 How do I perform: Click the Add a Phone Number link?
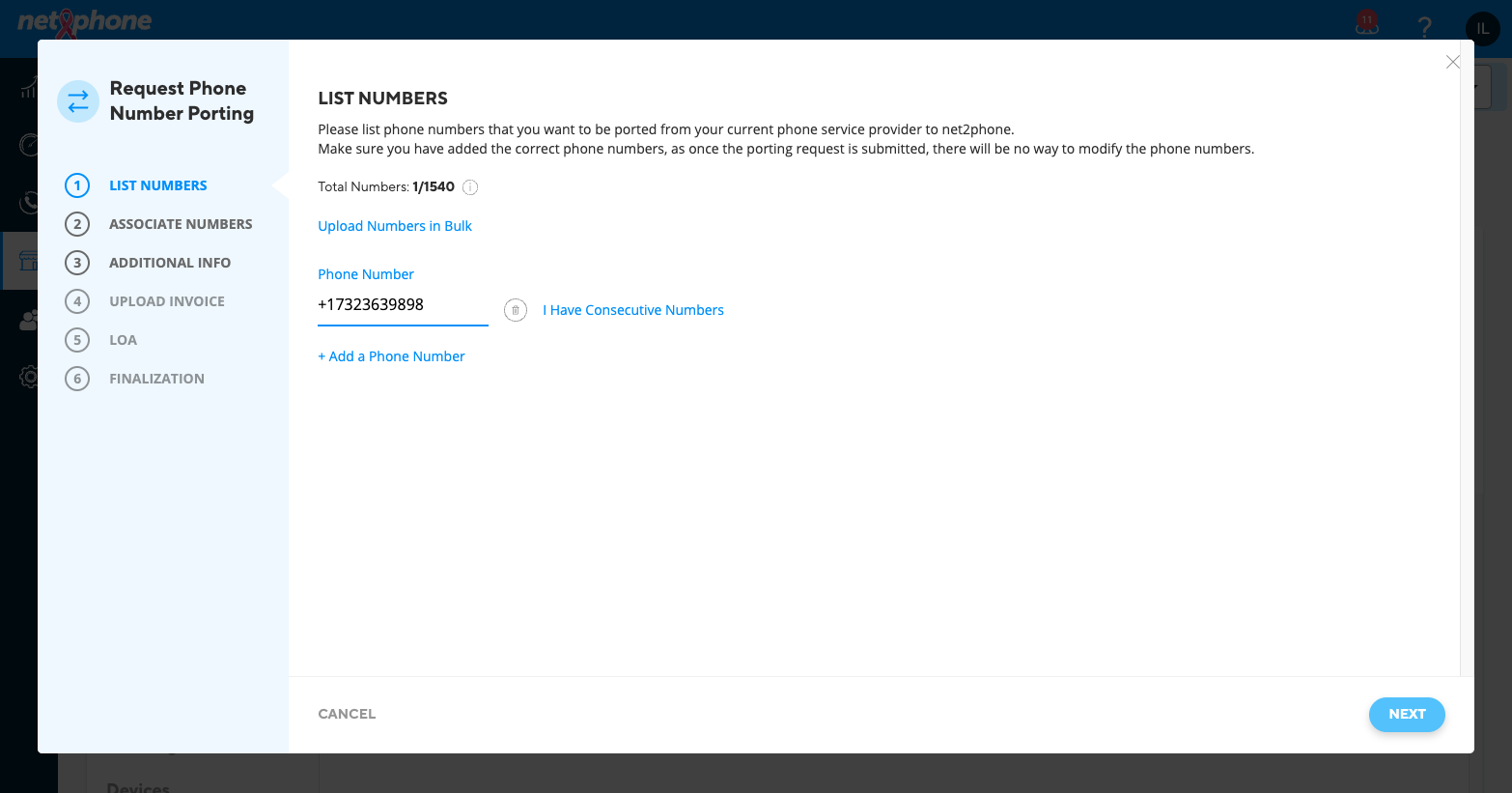(391, 356)
